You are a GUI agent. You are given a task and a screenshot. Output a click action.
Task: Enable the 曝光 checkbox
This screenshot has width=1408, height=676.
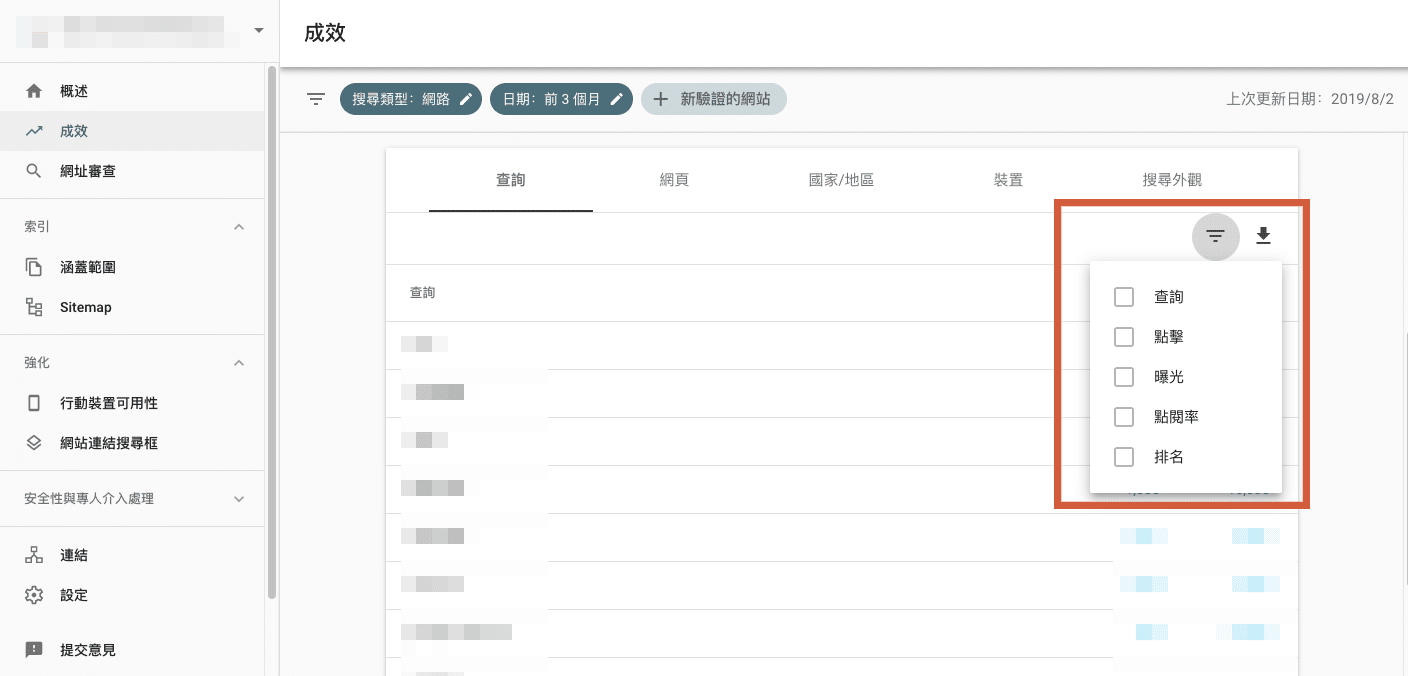click(x=1123, y=377)
